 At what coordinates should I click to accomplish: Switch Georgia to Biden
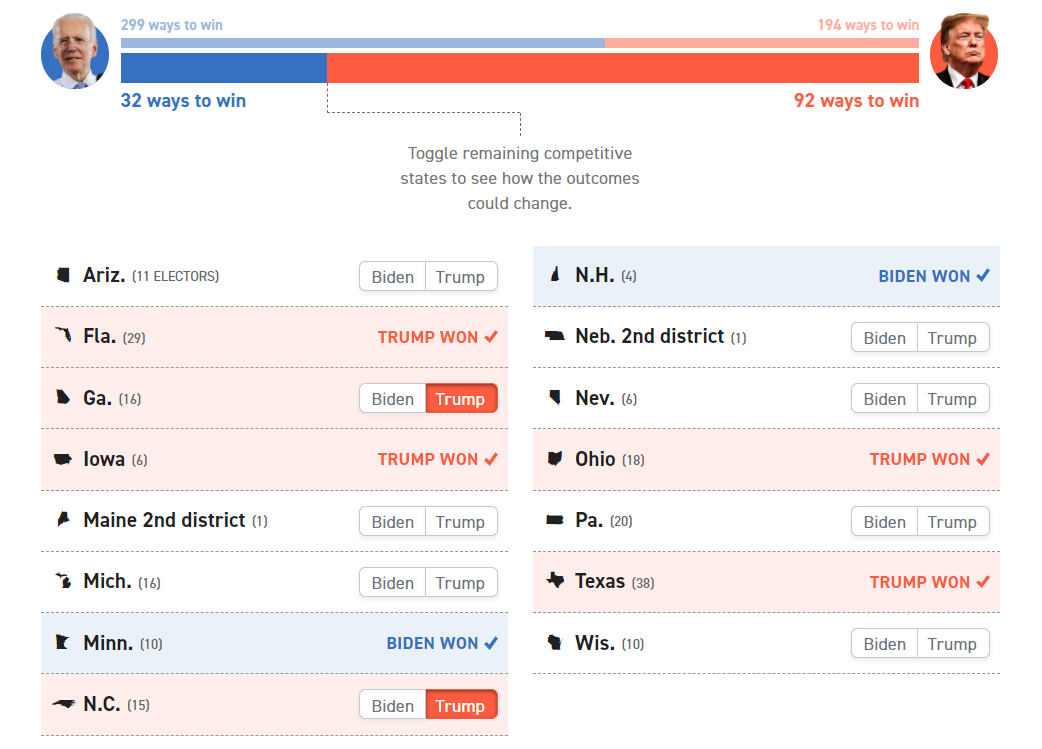click(393, 399)
